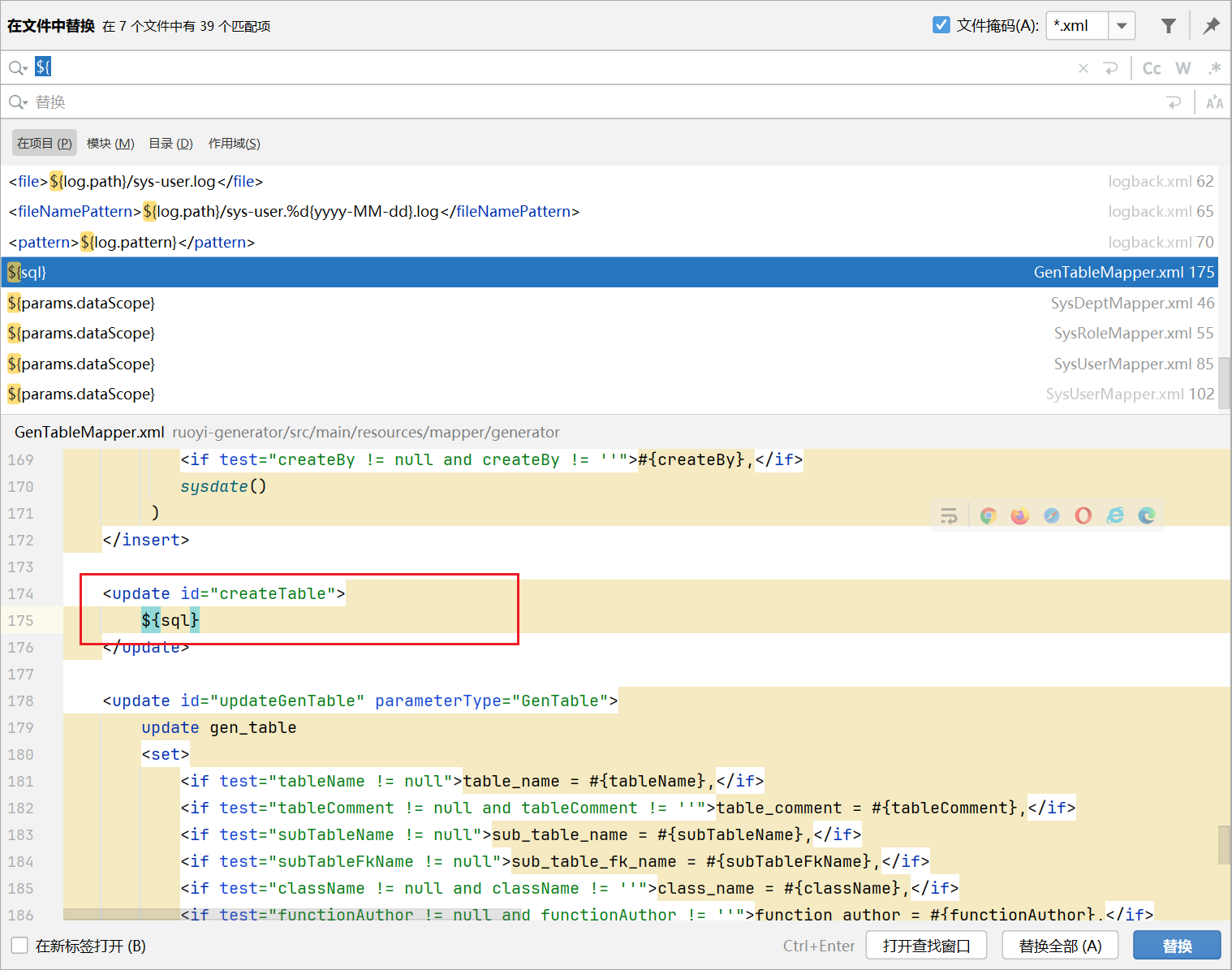Toggle soft-wrap icon in preview
The image size is (1232, 970).
pyautogui.click(x=949, y=515)
